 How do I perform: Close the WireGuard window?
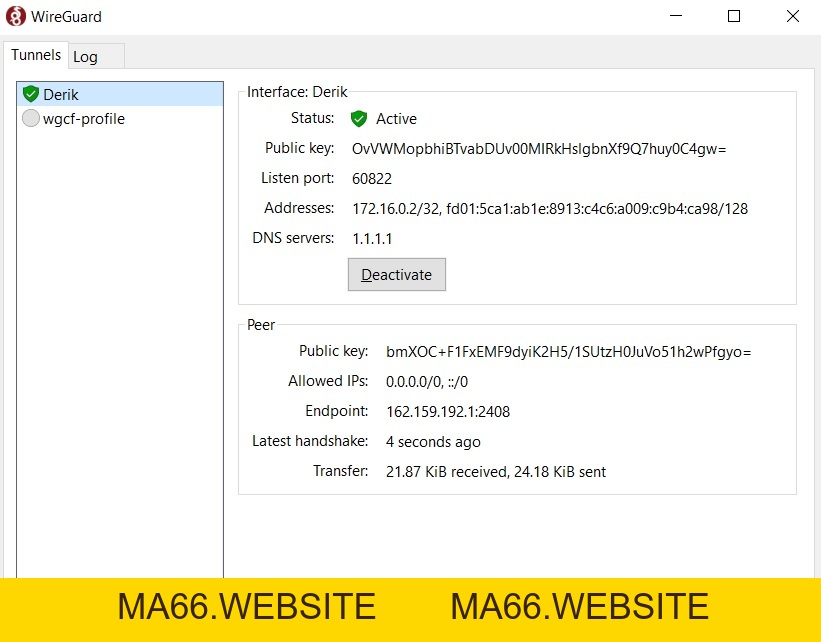[x=793, y=16]
